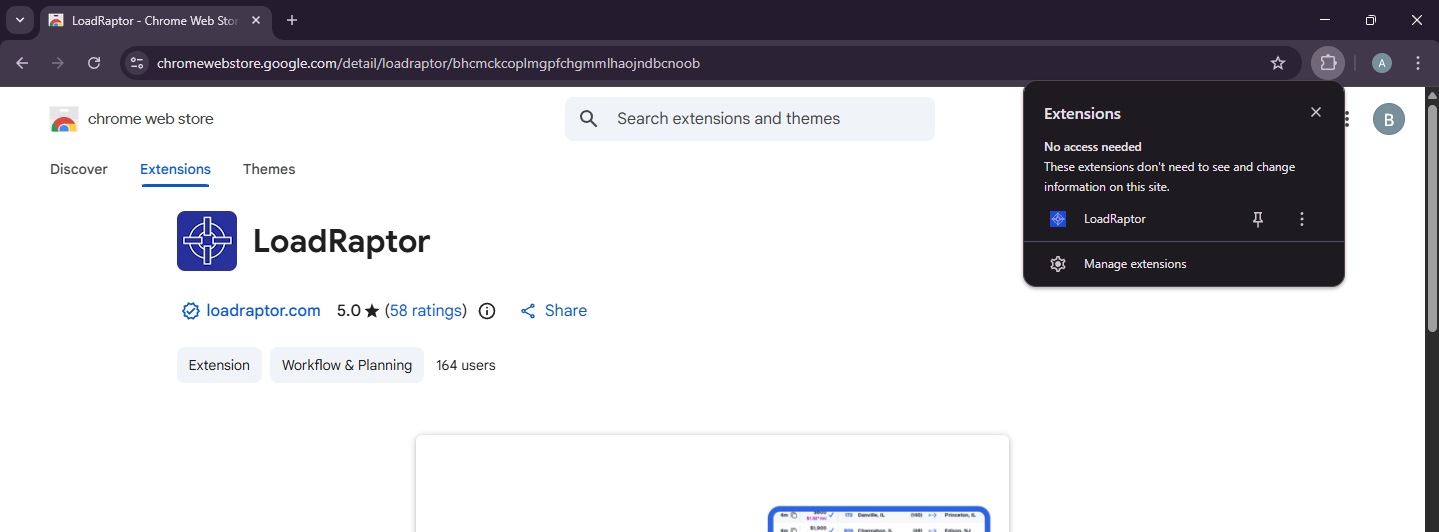
Task: Reload the current page
Action: click(x=94, y=63)
